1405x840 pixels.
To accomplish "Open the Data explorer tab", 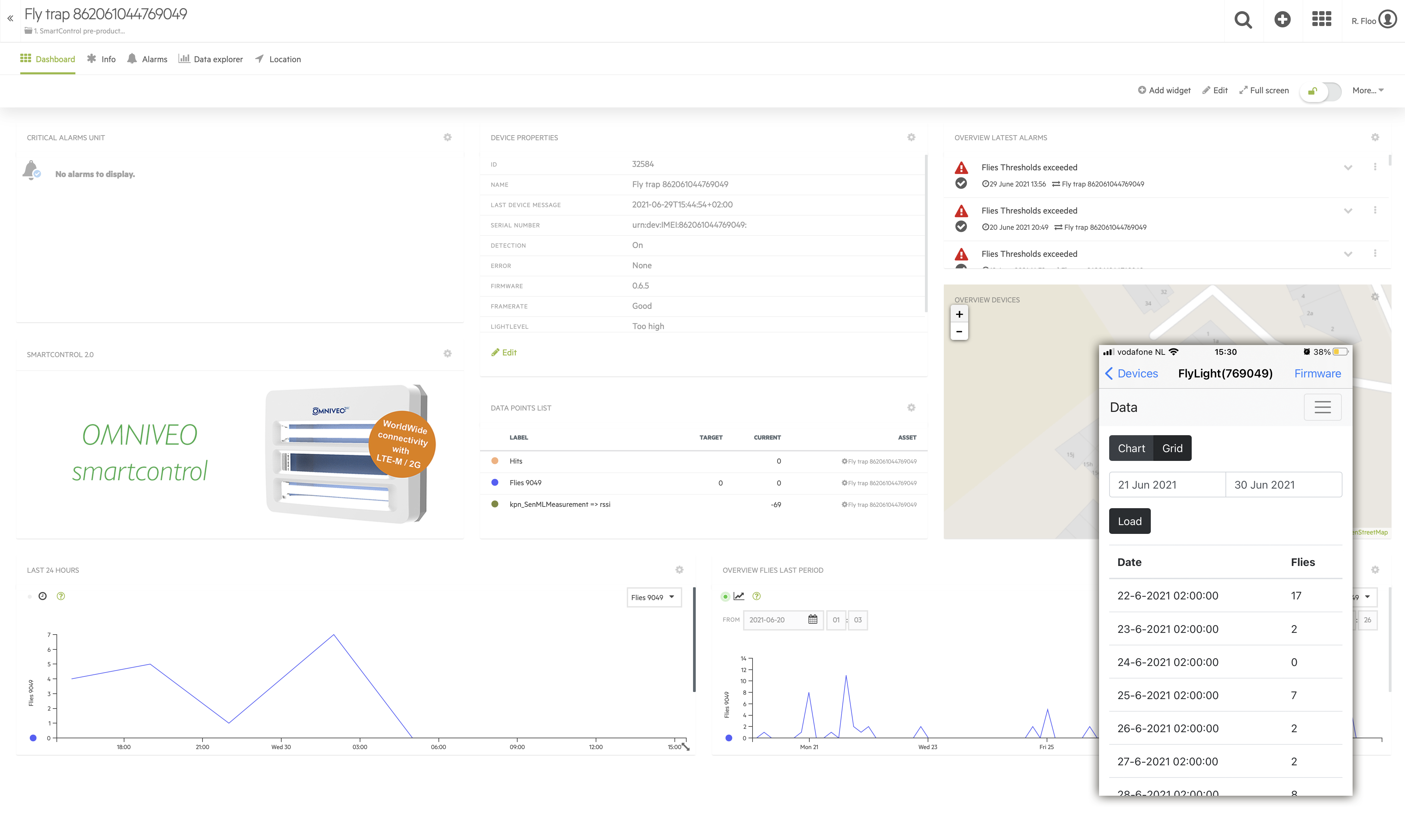I will [x=211, y=59].
